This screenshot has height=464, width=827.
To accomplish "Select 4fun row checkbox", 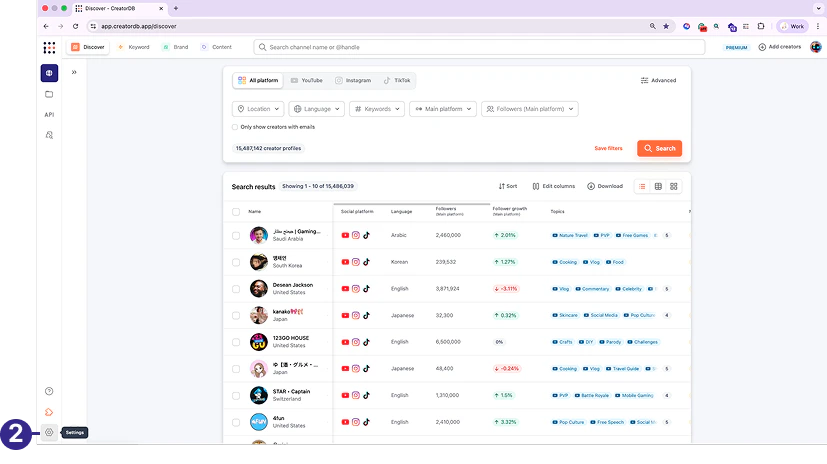I will click(236, 422).
